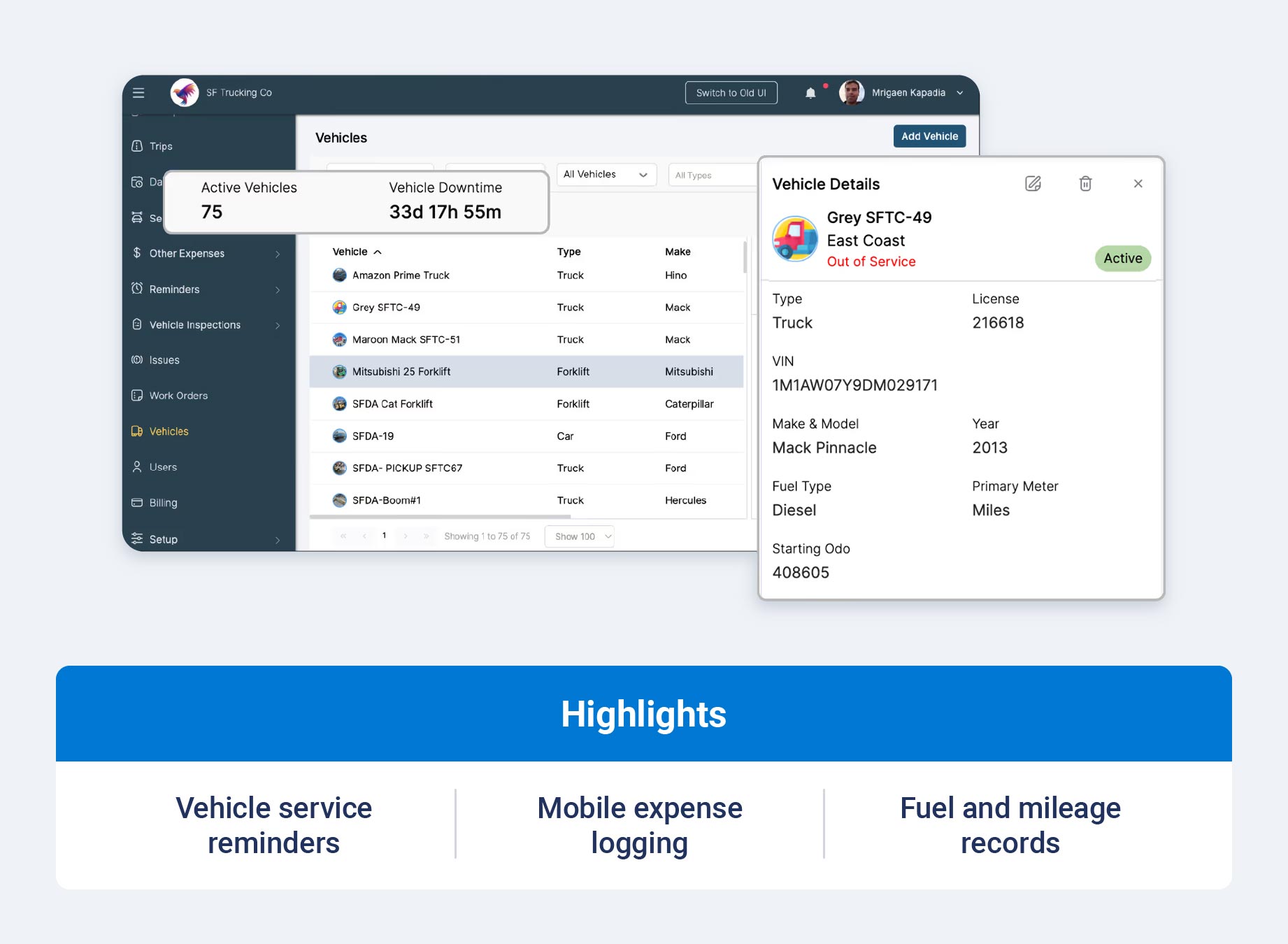Open Other Expenses in the sidebar
The height and width of the screenshot is (944, 1288).
coord(187,253)
